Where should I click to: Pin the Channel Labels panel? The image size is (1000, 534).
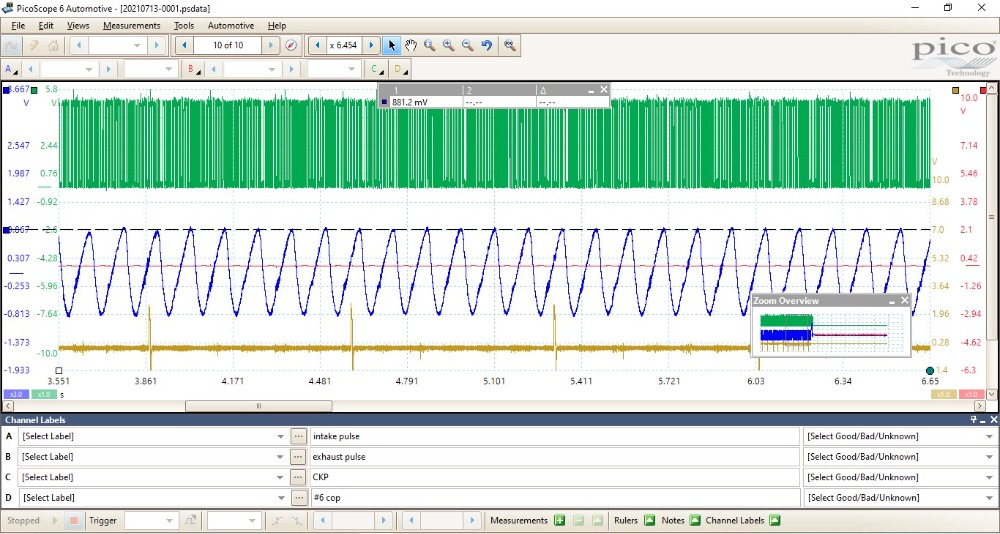click(x=974, y=420)
